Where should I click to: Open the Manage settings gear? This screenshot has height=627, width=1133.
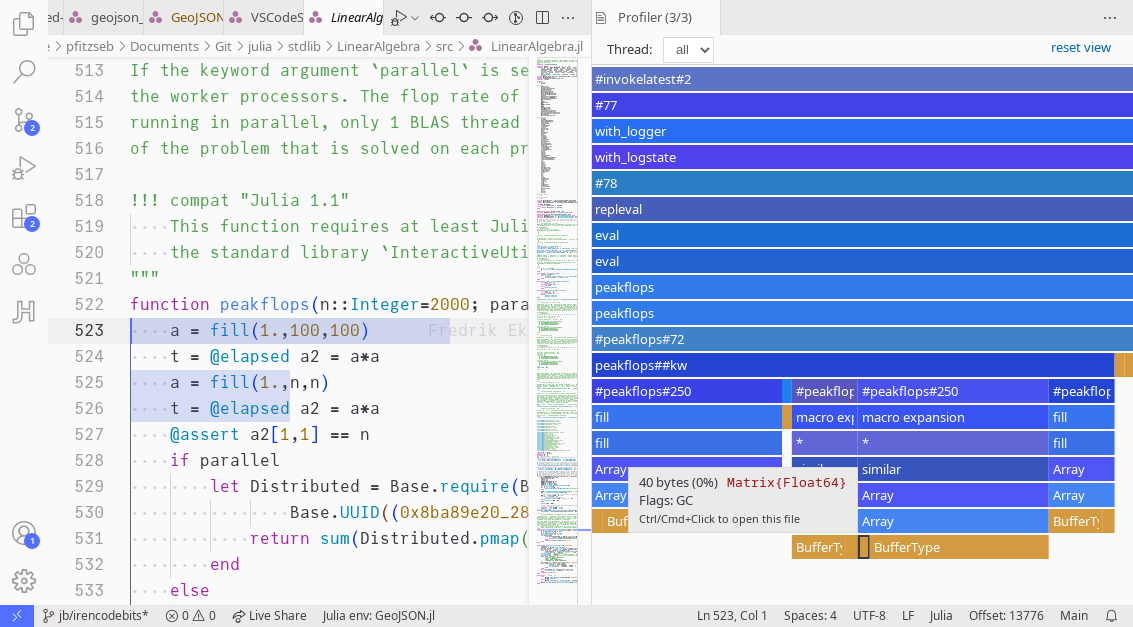pyautogui.click(x=24, y=580)
